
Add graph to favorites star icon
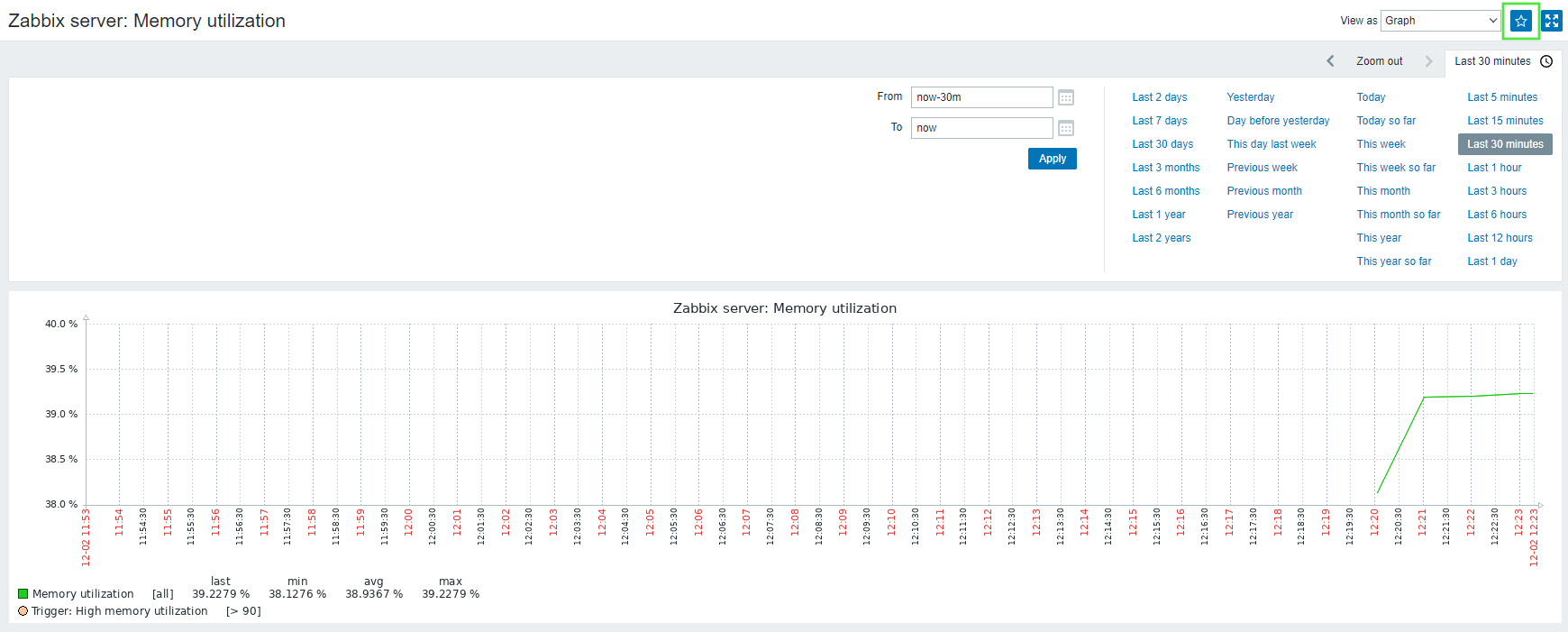(1521, 21)
